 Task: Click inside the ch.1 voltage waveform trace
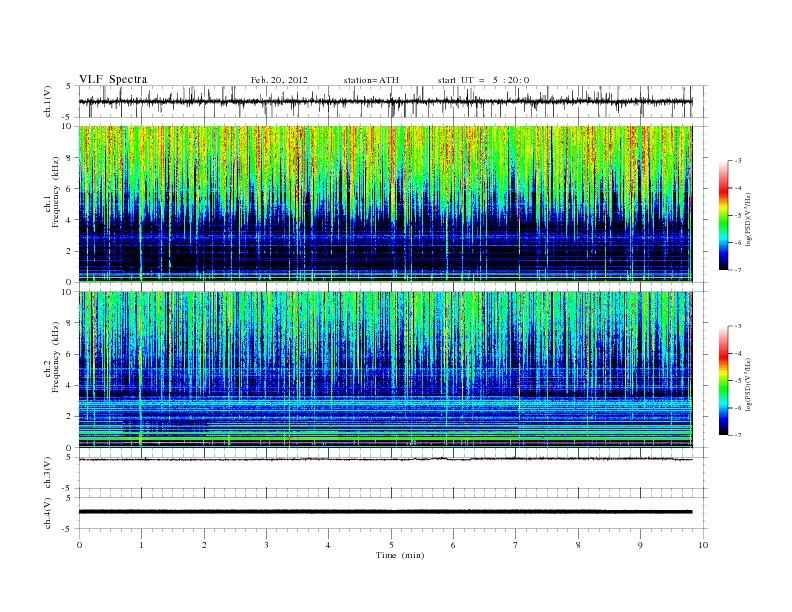click(385, 102)
